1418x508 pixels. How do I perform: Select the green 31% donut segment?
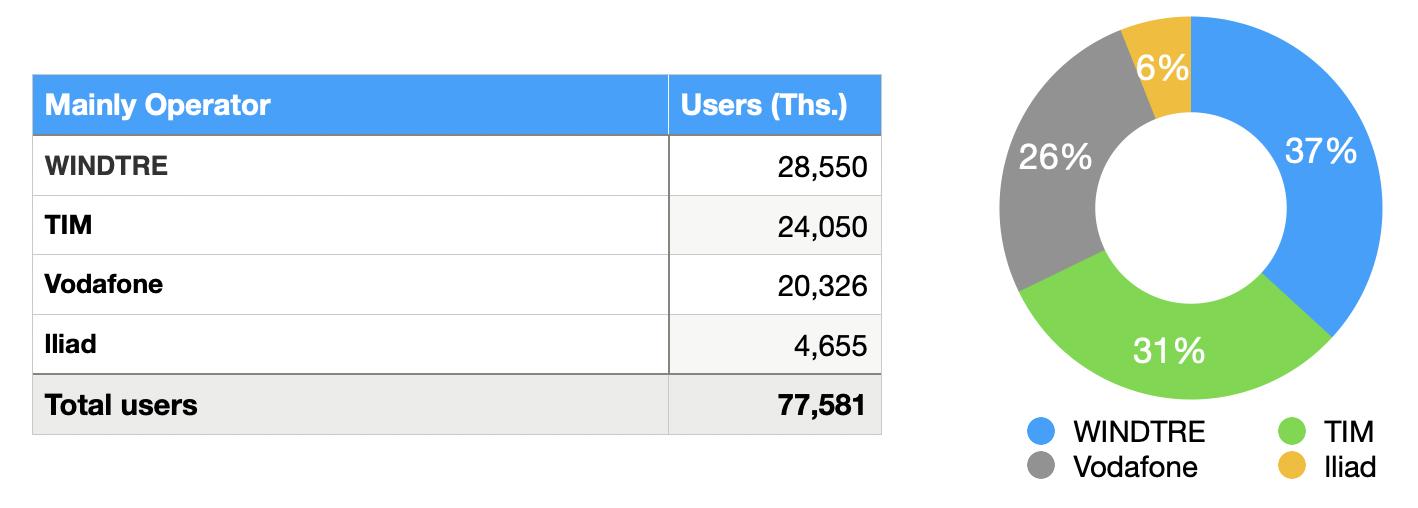pyautogui.click(x=1168, y=351)
